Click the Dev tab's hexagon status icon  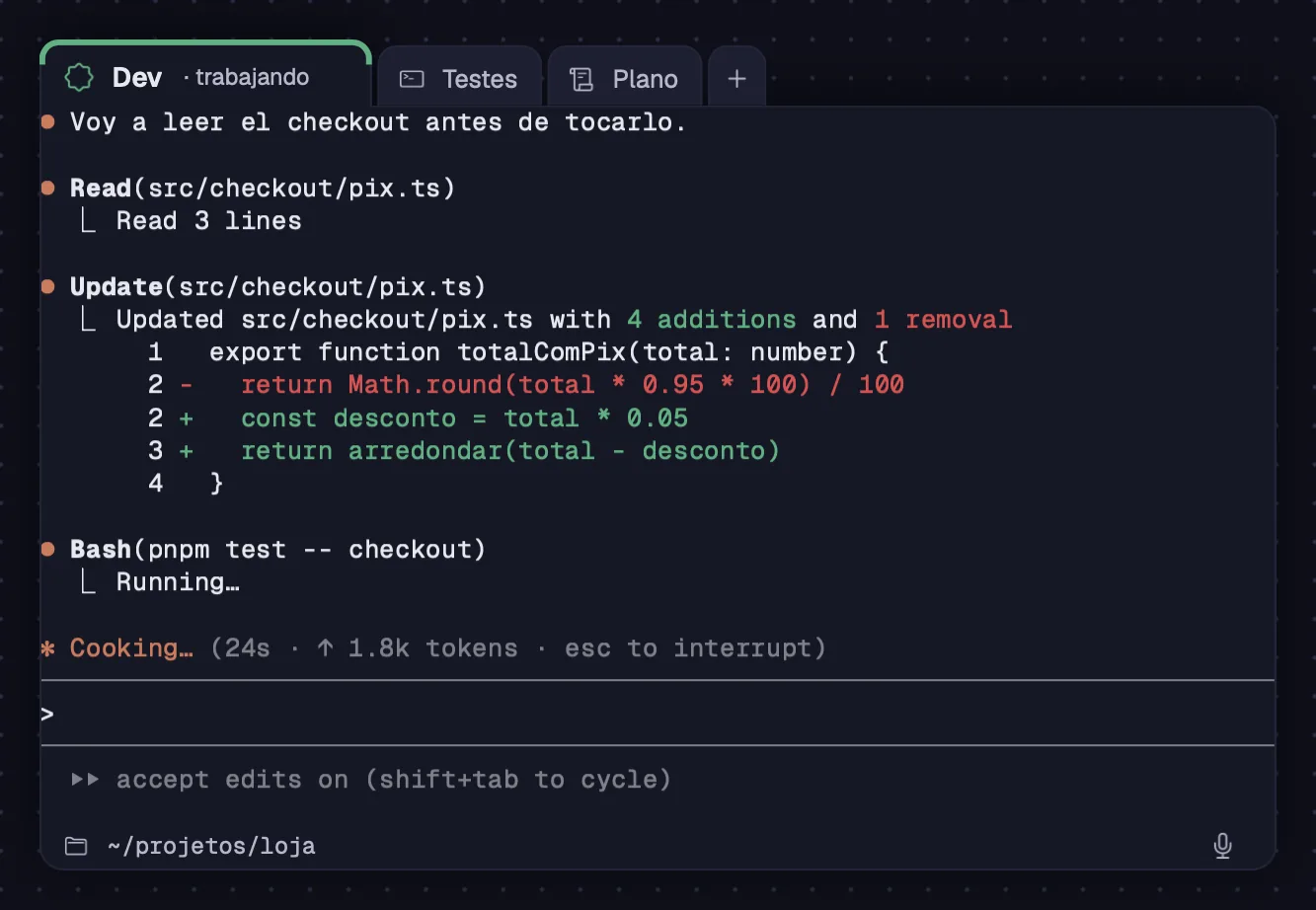point(78,77)
